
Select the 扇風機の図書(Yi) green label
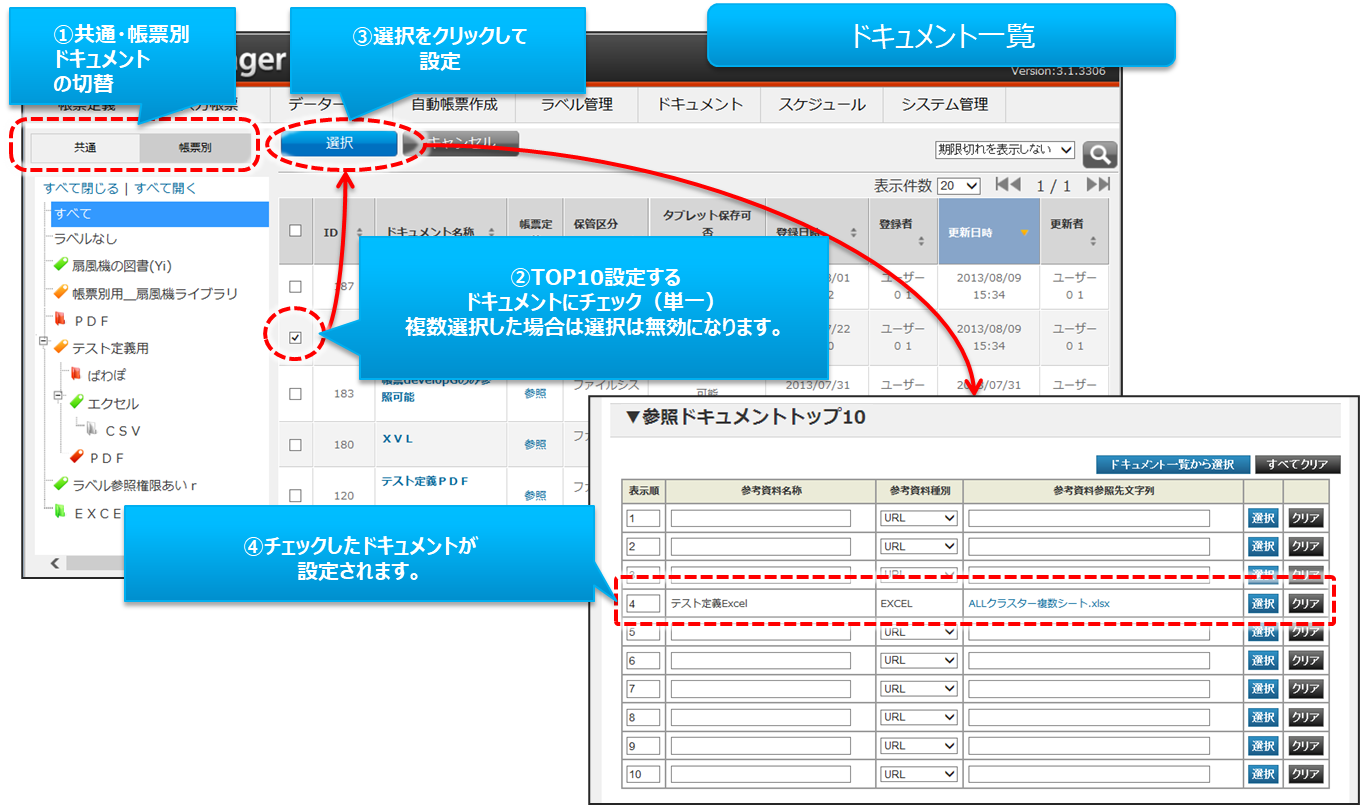point(121,266)
